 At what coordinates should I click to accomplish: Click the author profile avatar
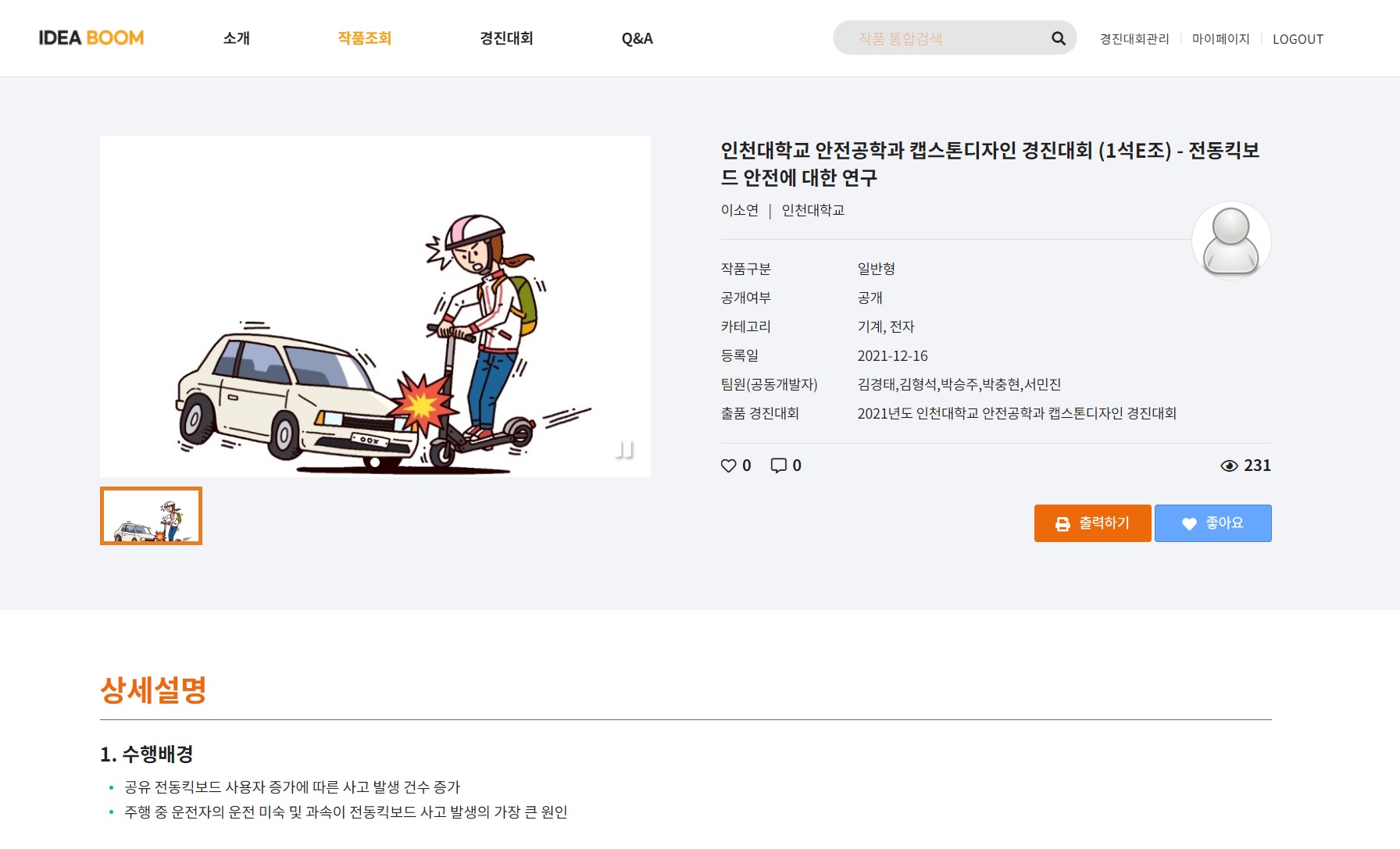point(1230,241)
